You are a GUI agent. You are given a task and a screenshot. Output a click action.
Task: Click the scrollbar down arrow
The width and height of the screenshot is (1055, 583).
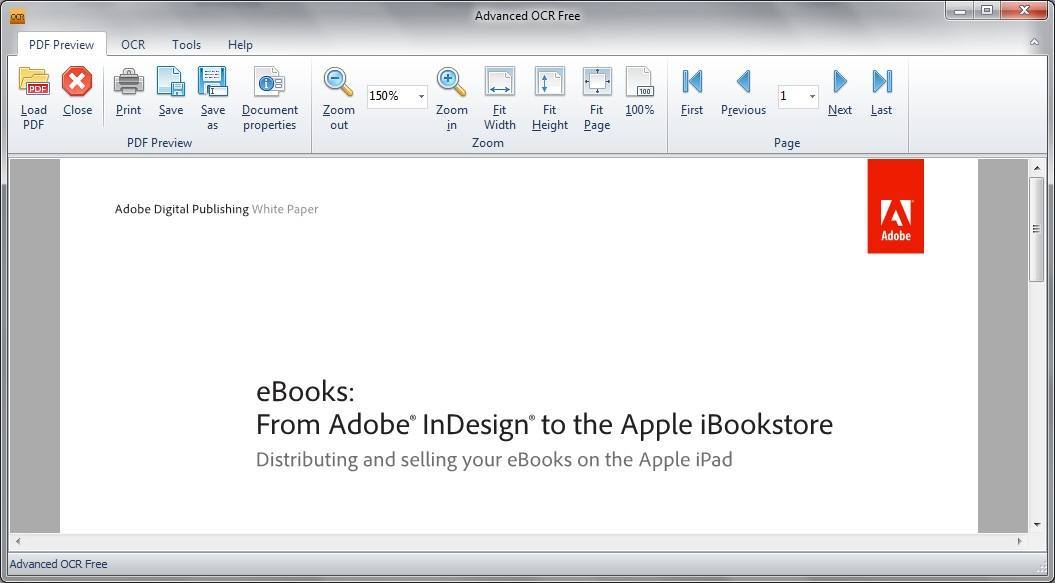coord(1037,523)
